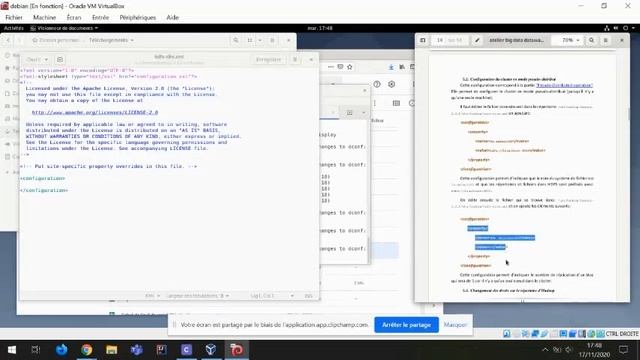Open Microsoft Teams from the Windows taskbar
Viewport: 640px width, 360px height.
click(x=137, y=350)
